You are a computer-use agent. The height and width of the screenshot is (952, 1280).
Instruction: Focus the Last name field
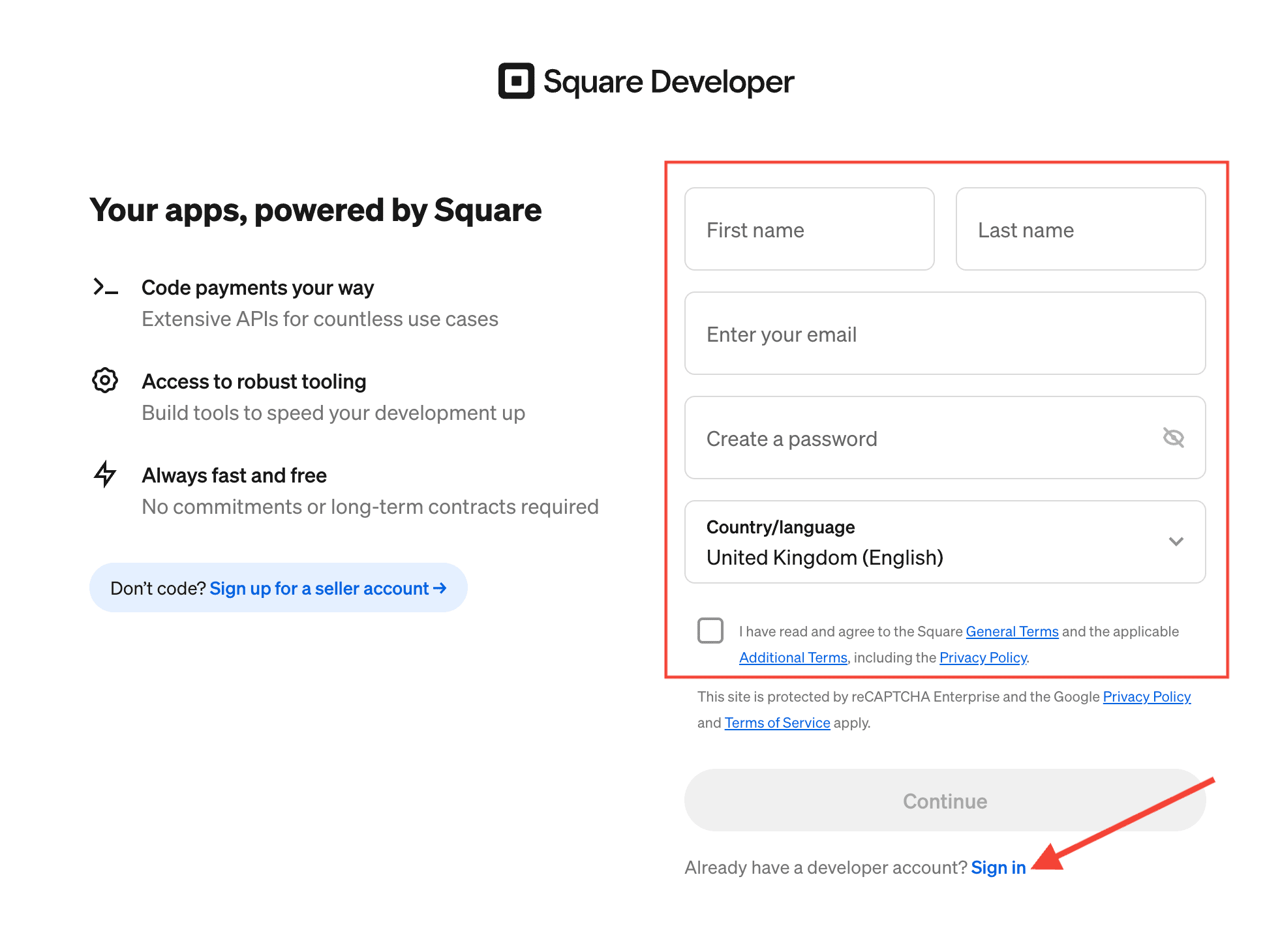pos(1080,230)
